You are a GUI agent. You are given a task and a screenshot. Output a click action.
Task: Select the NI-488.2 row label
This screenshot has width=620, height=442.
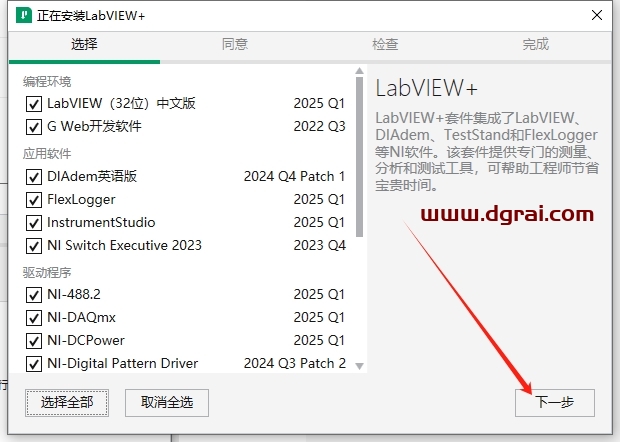(x=74, y=294)
